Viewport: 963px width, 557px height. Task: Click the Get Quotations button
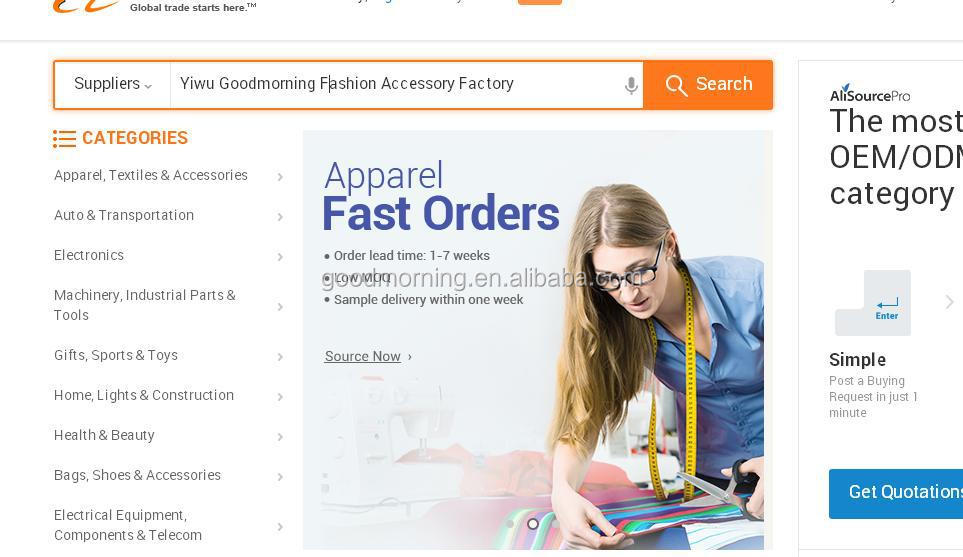tap(896, 494)
